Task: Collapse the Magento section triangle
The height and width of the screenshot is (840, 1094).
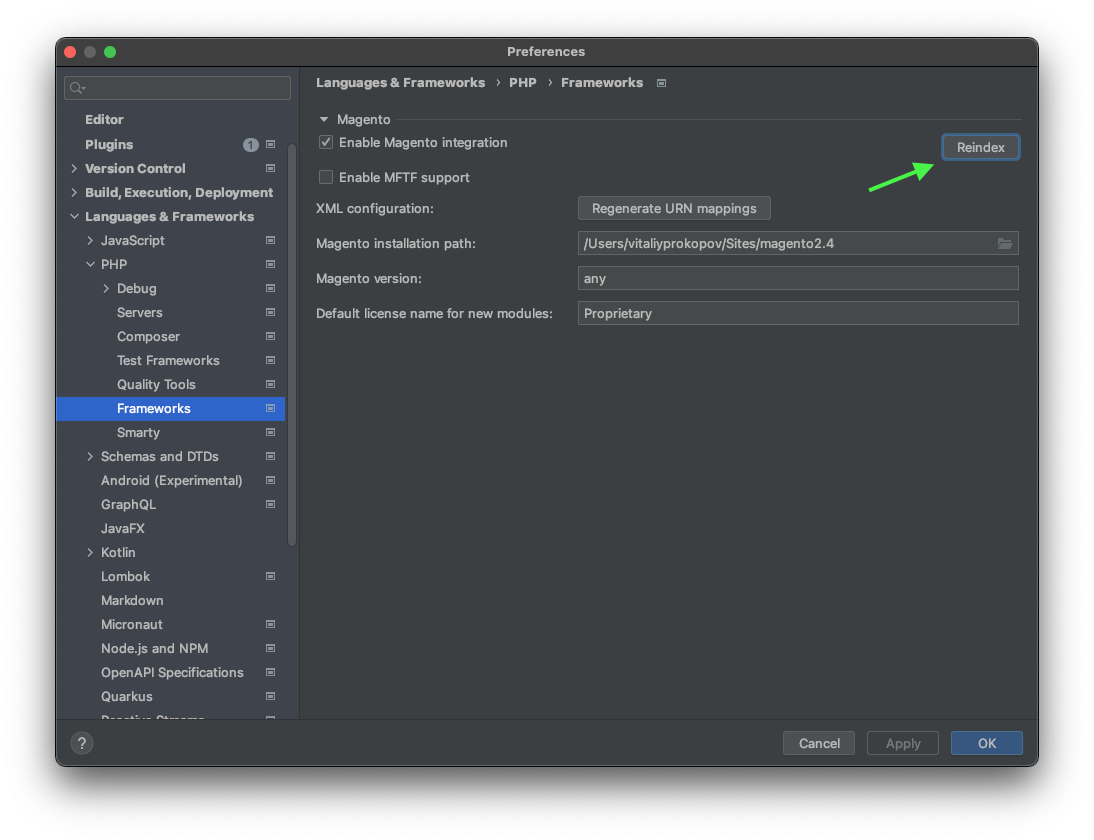Action: tap(324, 119)
